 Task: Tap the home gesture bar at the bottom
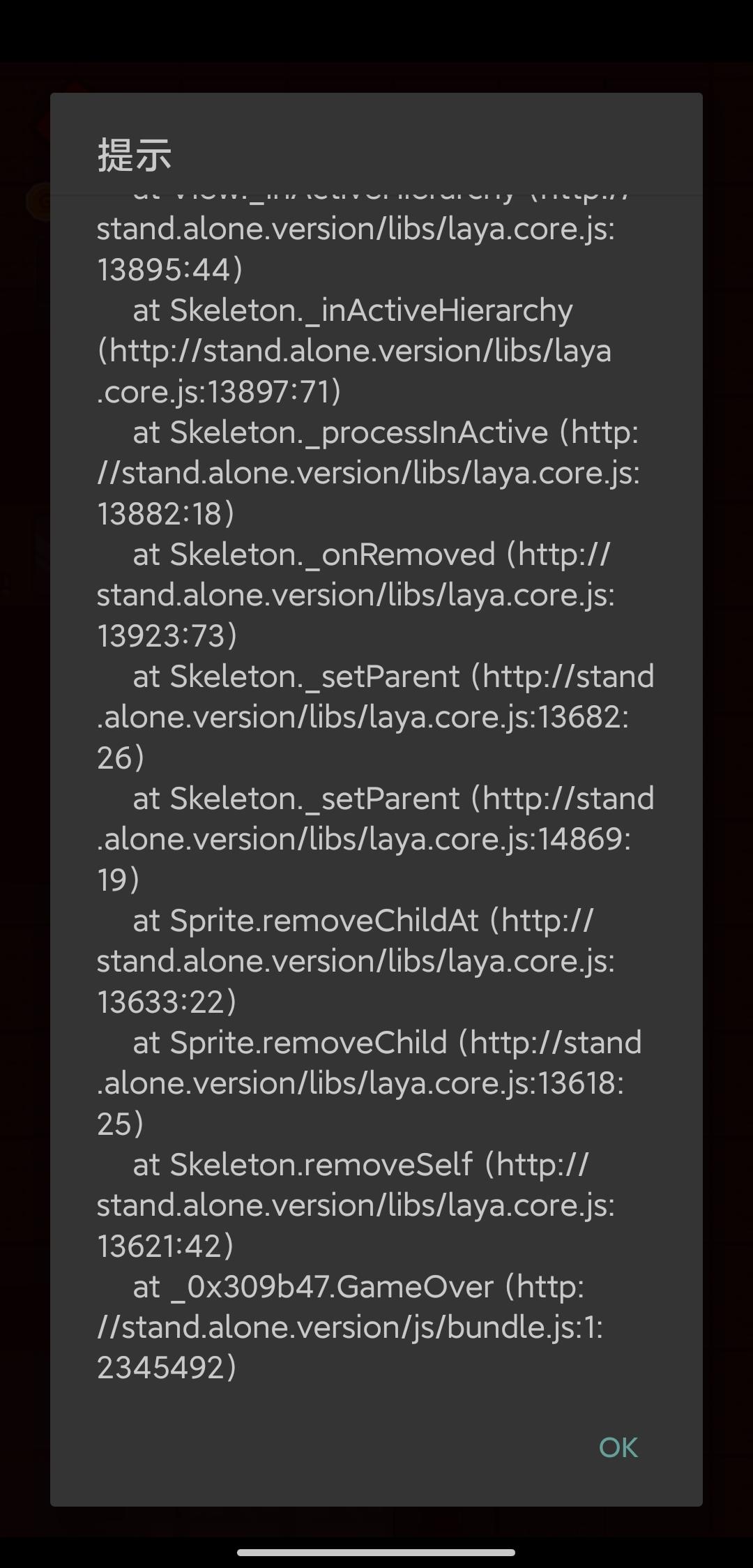[x=376, y=1553]
